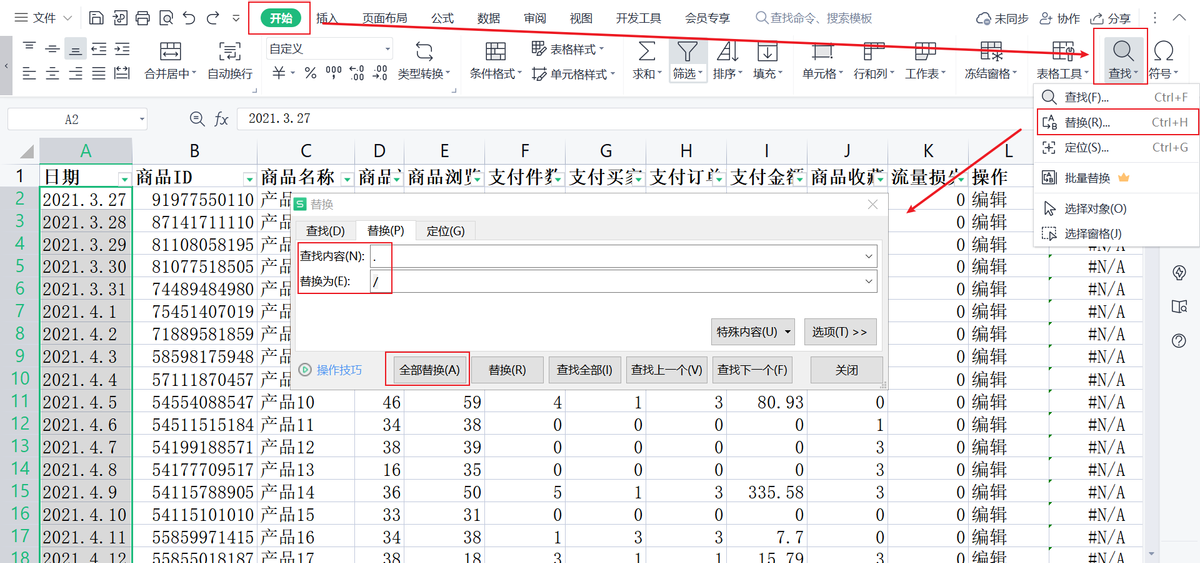Toggle the Filter (筛选) funnel button
The width and height of the screenshot is (1200, 563).
687,51
